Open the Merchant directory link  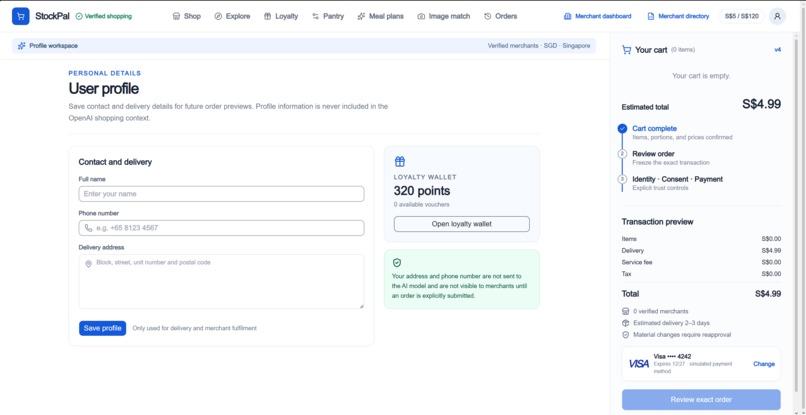click(x=678, y=16)
